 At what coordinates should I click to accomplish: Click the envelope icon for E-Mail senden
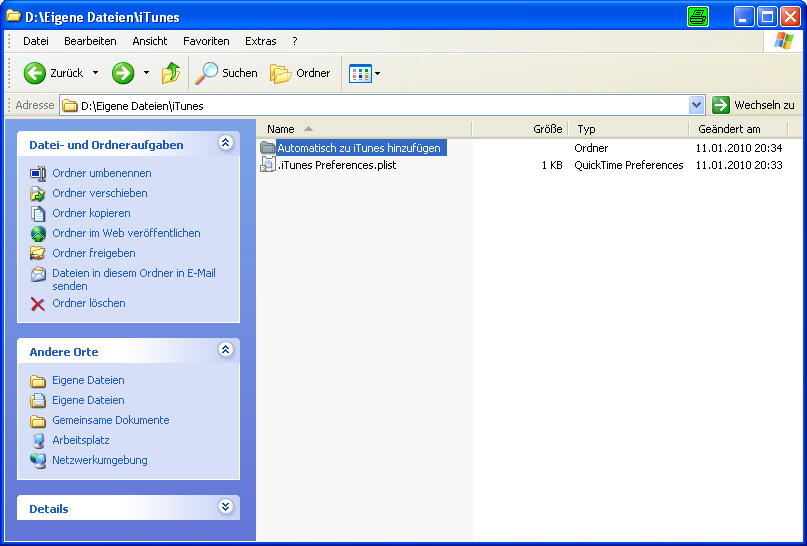38,274
